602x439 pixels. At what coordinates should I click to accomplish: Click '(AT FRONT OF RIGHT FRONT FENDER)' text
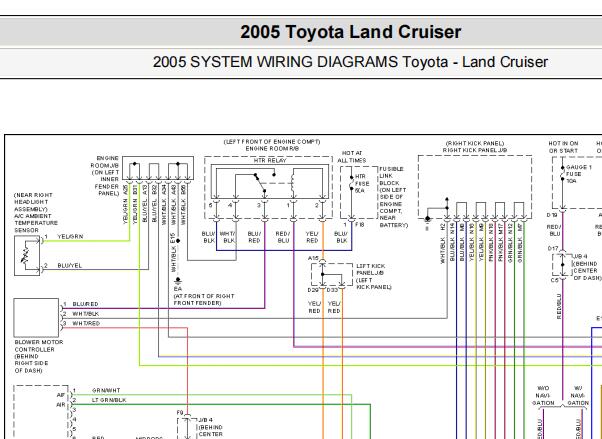pos(203,300)
